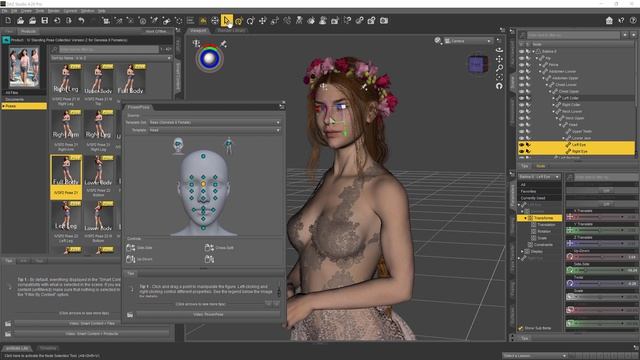Click the camera icon ending the main toolbar

(384, 20)
